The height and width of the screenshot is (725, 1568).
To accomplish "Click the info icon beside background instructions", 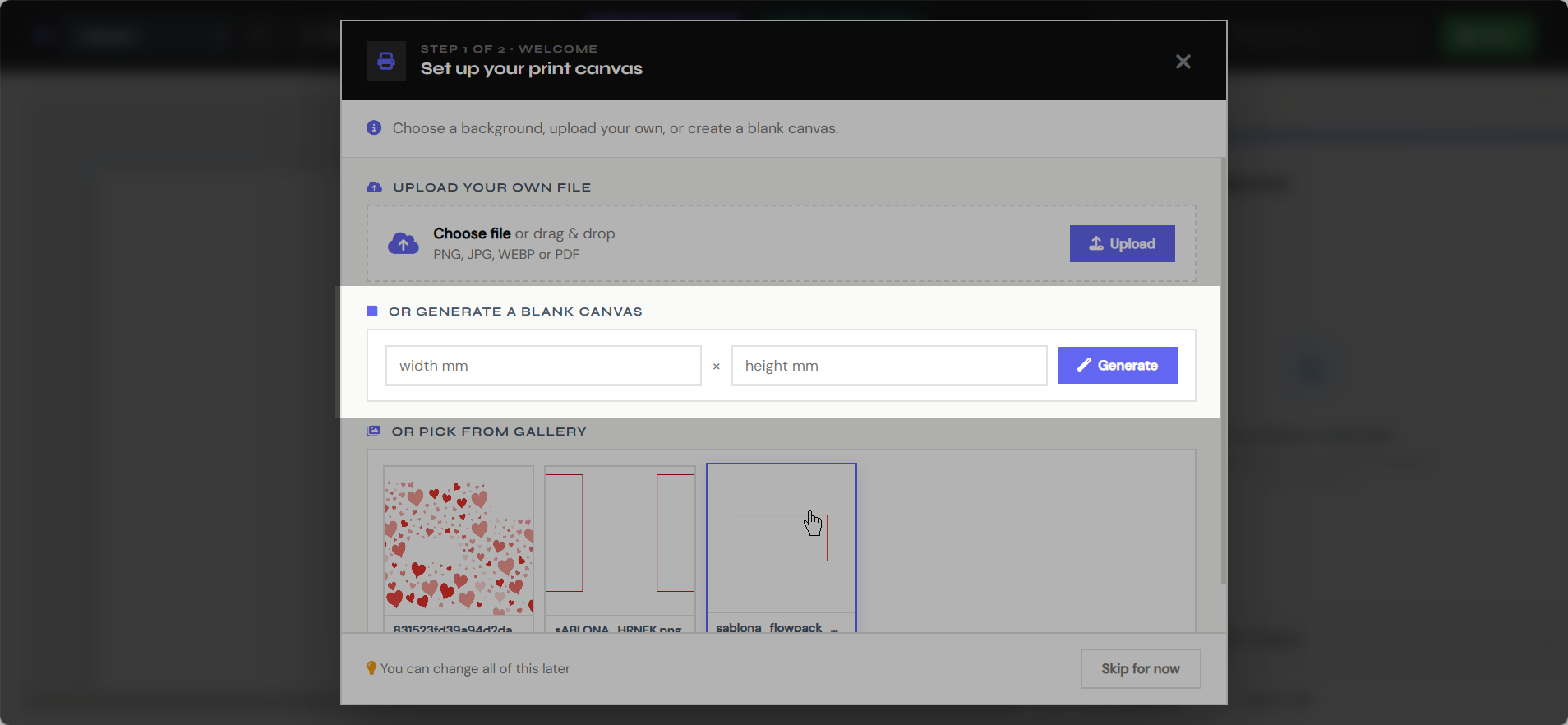I will coord(374,128).
